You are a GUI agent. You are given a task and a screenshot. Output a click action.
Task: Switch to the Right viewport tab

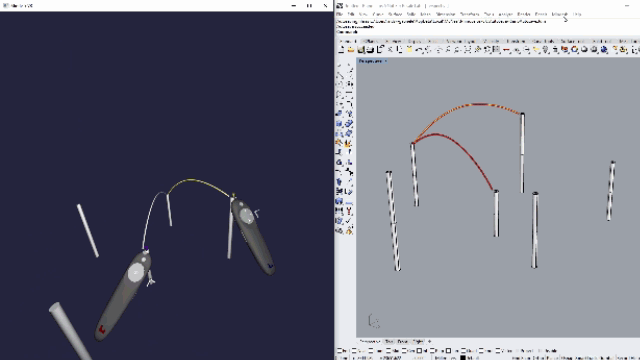[418, 341]
